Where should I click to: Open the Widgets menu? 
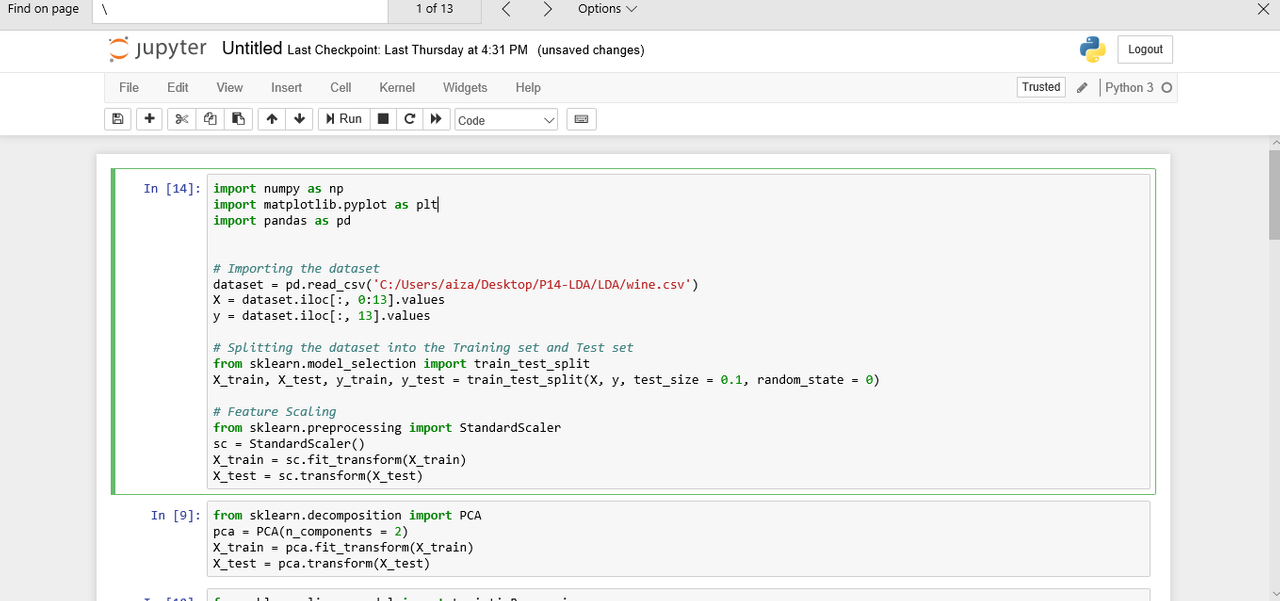point(465,88)
